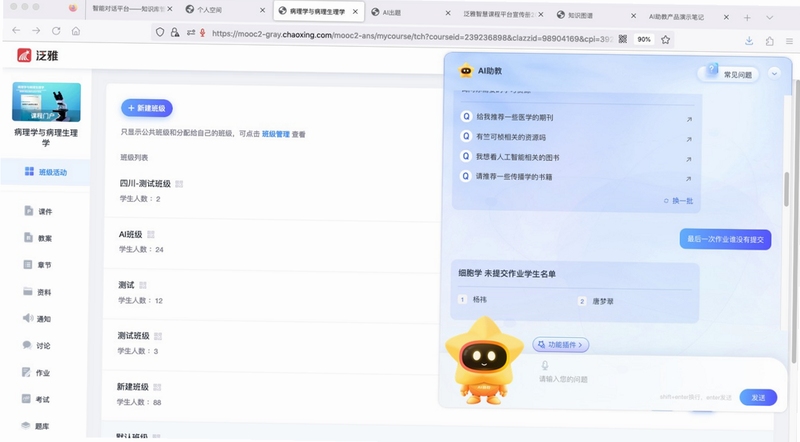Expand the 功能插件 plugin menu
This screenshot has width=800, height=442.
561,345
